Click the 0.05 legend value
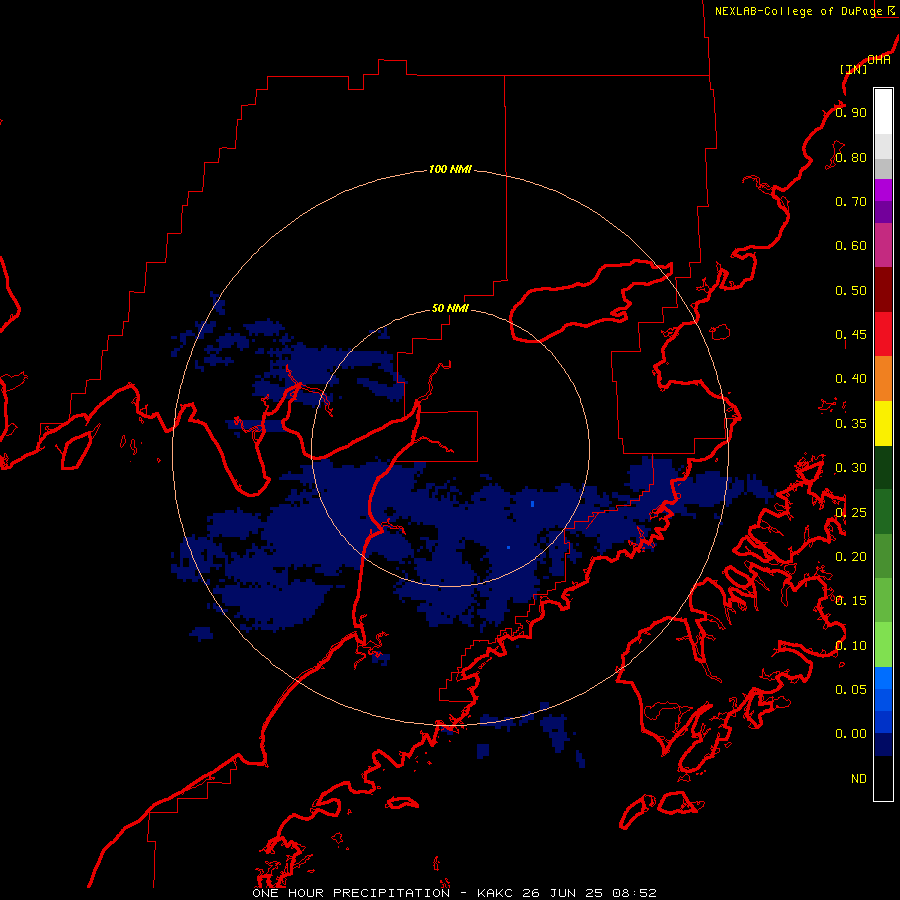The width and height of the screenshot is (900, 900). coord(851,690)
